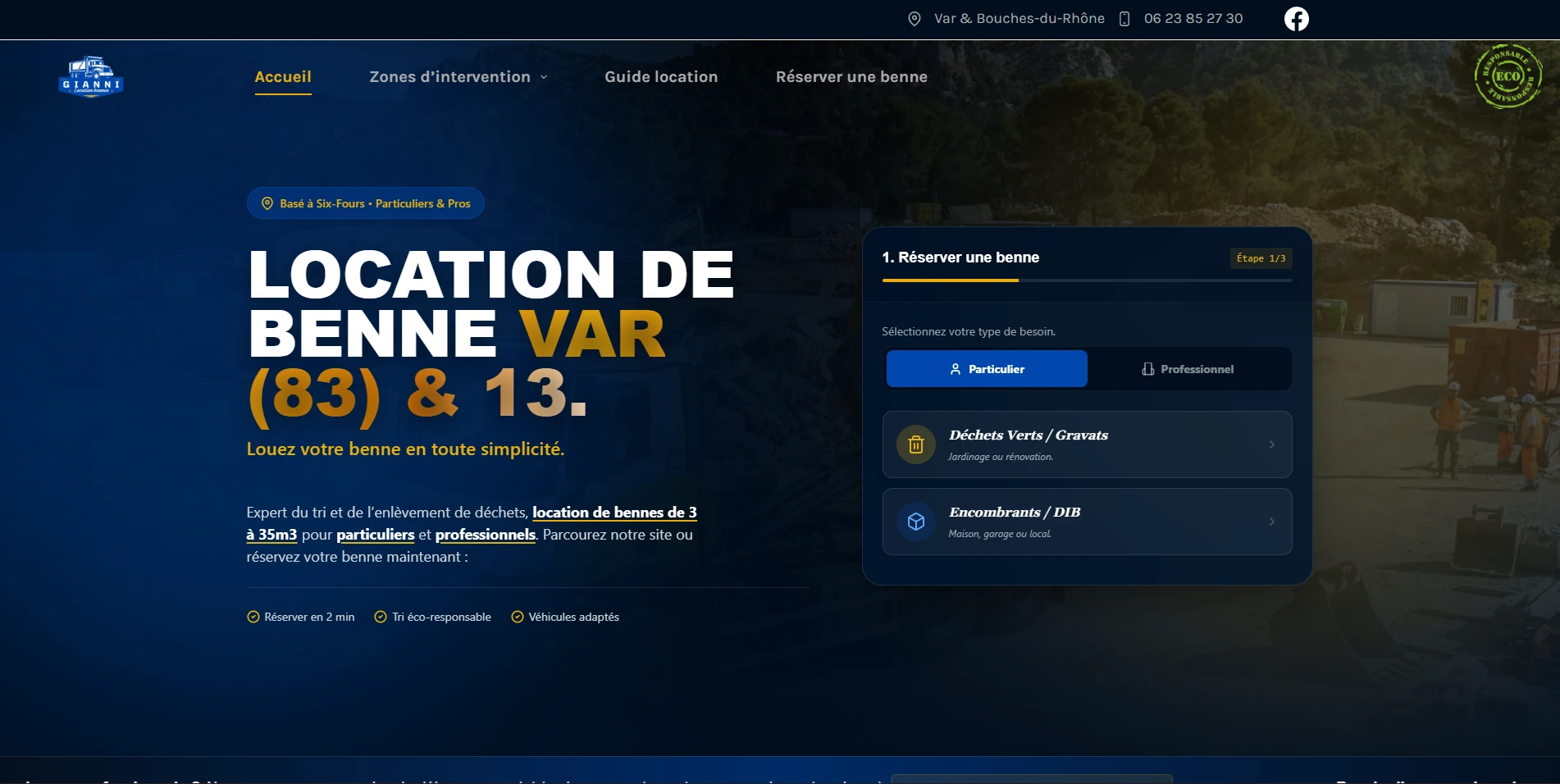Click the checkmark beside Tri éco-responsable
The width and height of the screenshot is (1560, 784).
379,616
